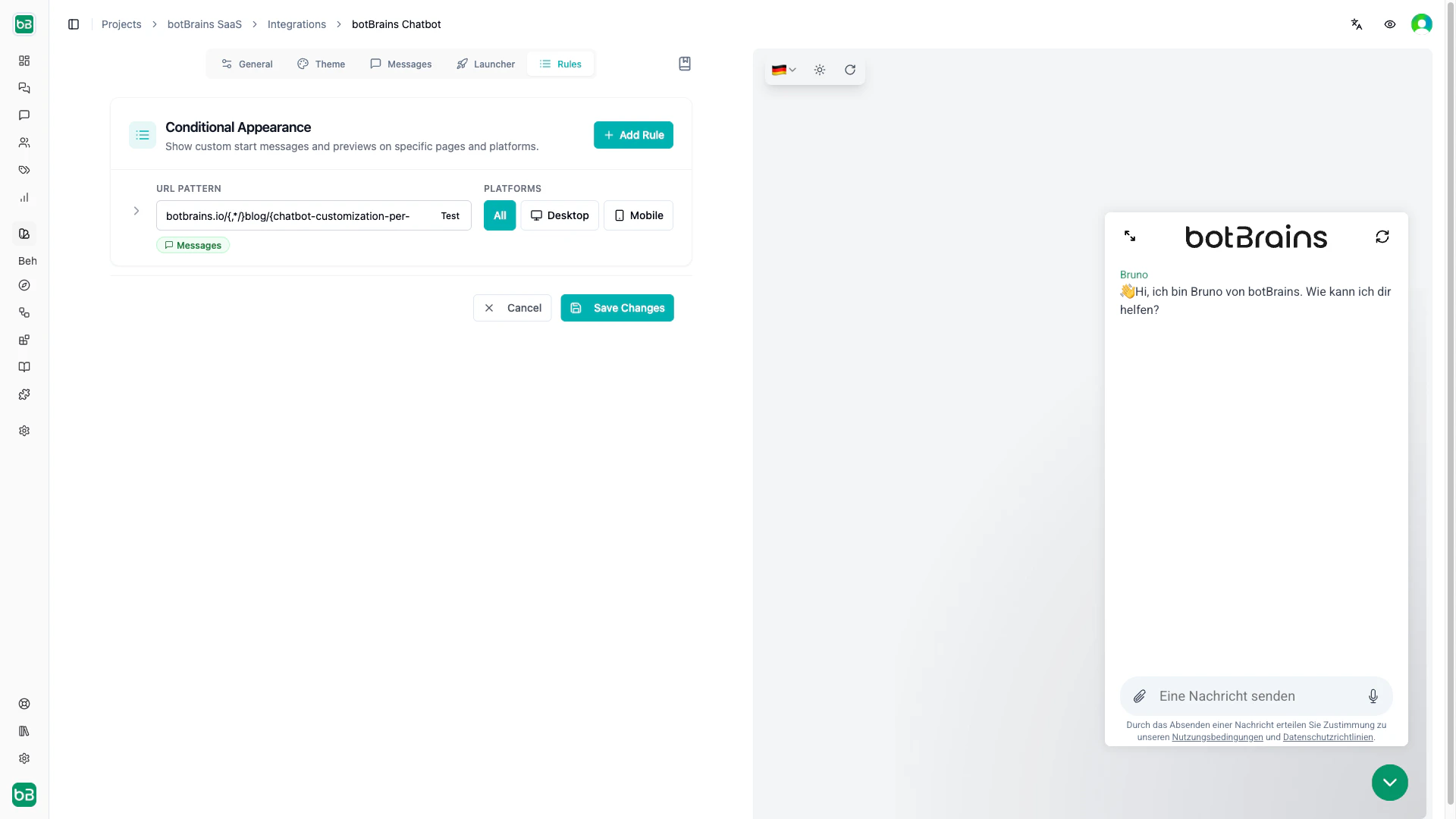
Task: Select the Rules tab
Action: pos(560,64)
